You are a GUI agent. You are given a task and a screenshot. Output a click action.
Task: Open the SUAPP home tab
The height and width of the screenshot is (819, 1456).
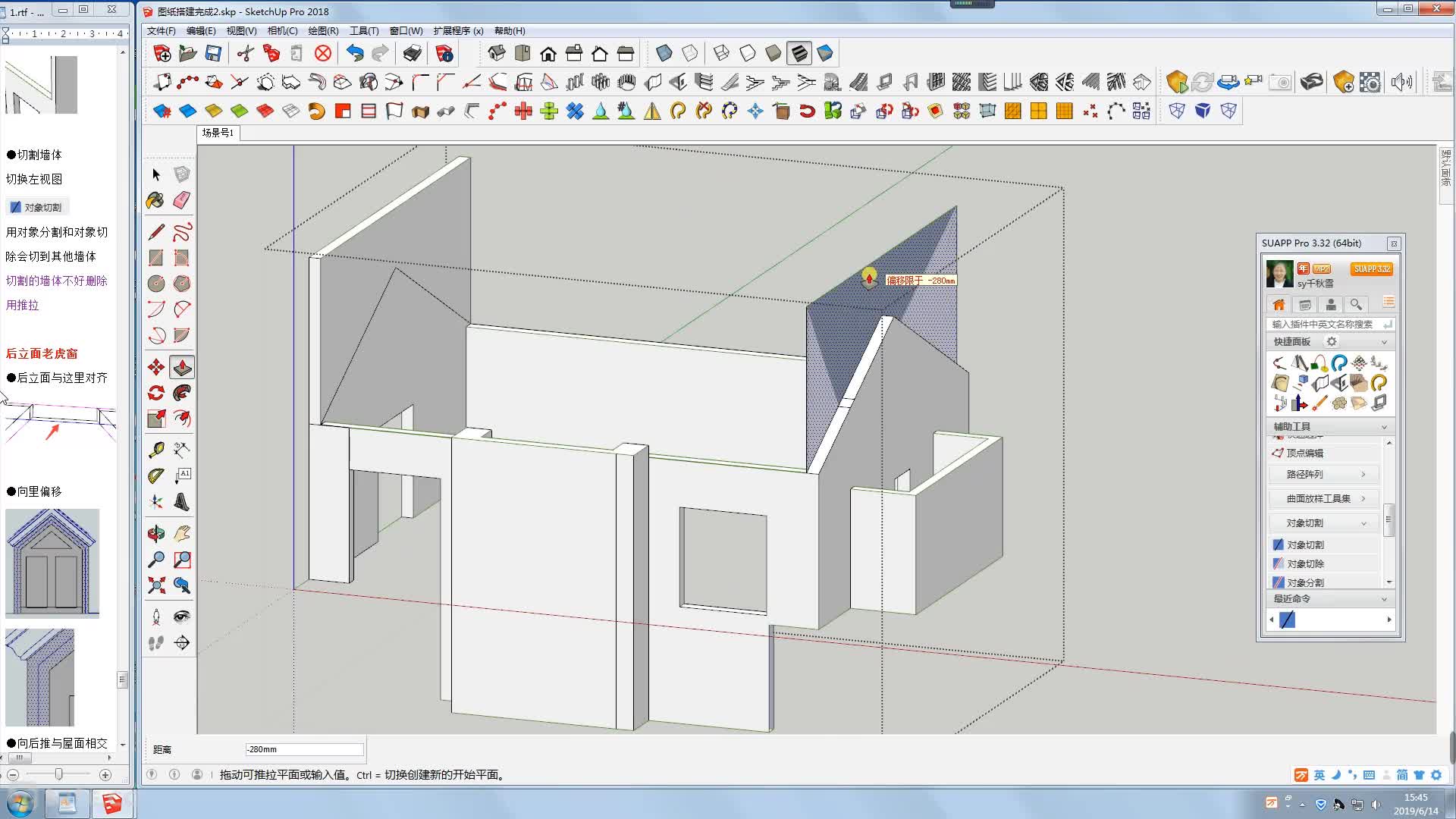coord(1279,305)
